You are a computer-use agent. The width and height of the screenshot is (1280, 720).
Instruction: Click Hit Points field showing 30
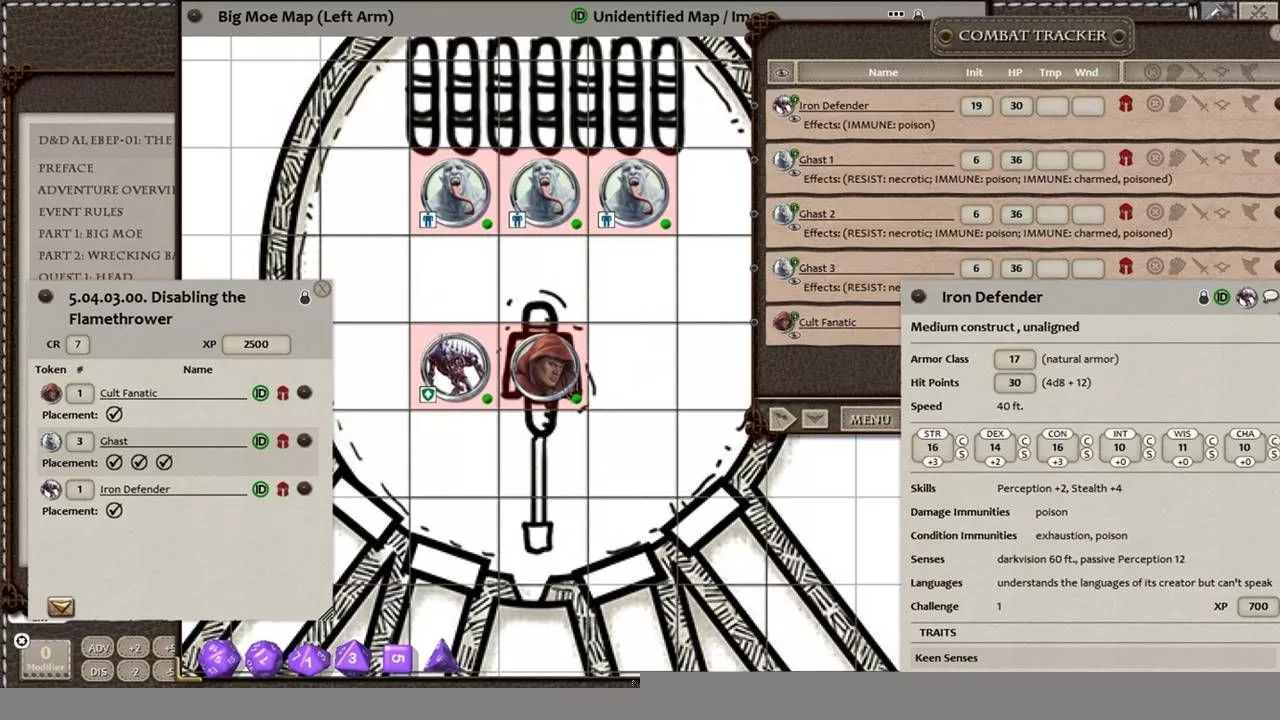(x=1014, y=382)
